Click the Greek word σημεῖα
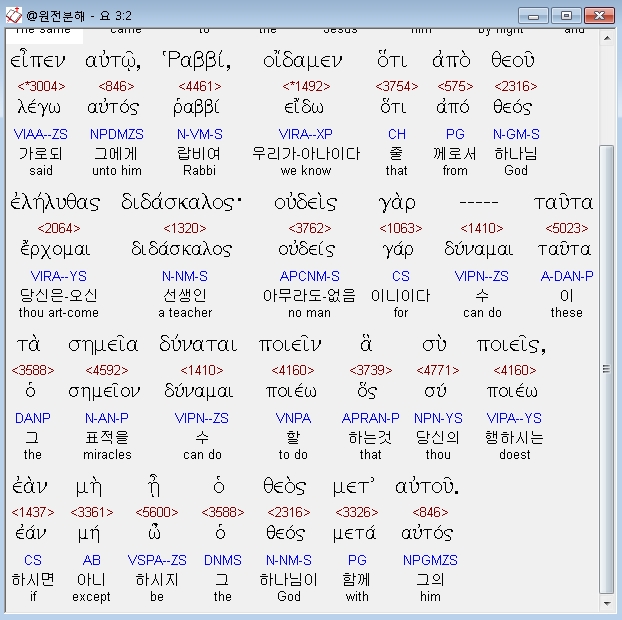 (103, 344)
